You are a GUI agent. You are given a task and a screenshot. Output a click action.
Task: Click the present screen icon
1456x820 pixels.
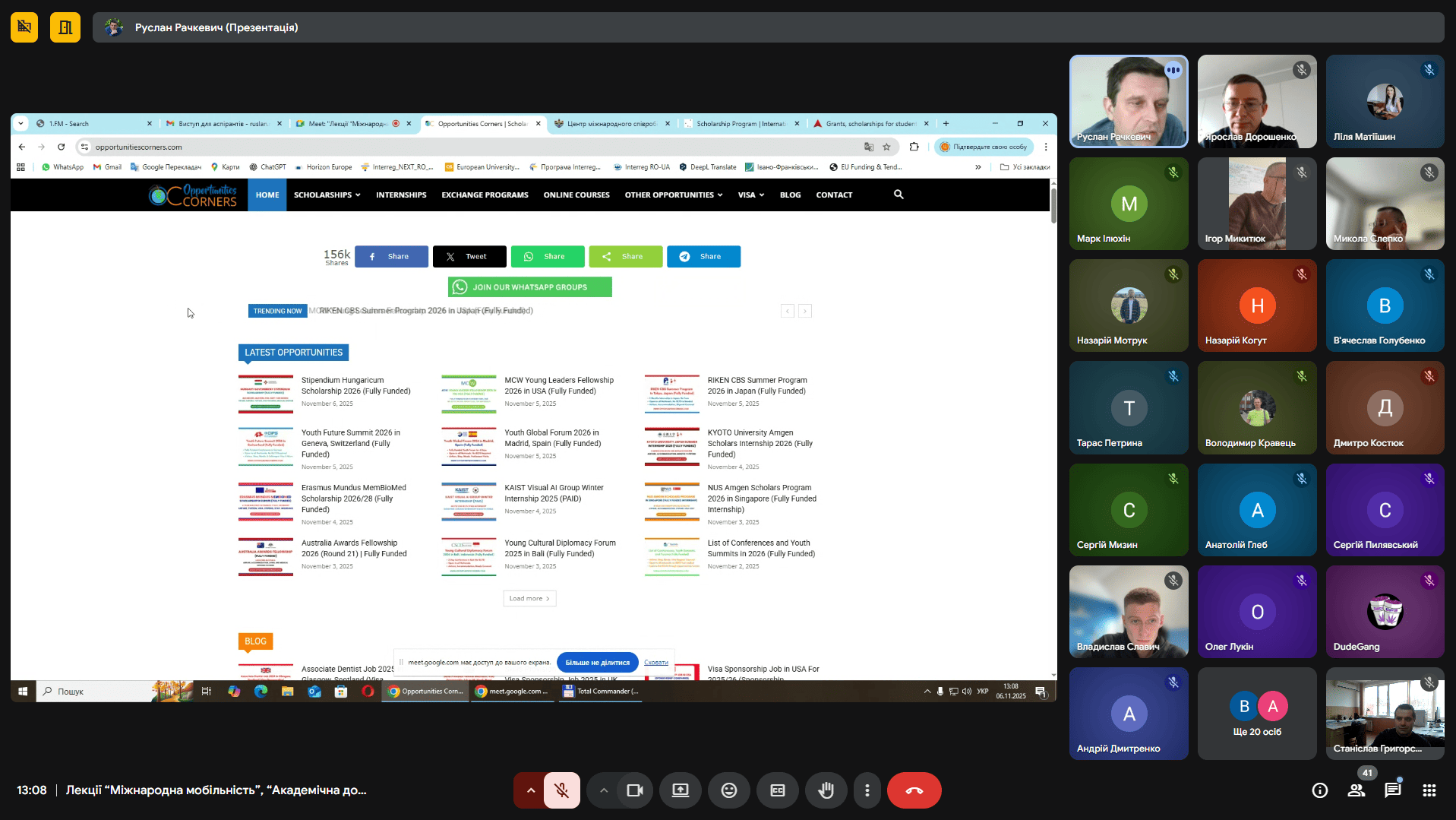pos(680,790)
